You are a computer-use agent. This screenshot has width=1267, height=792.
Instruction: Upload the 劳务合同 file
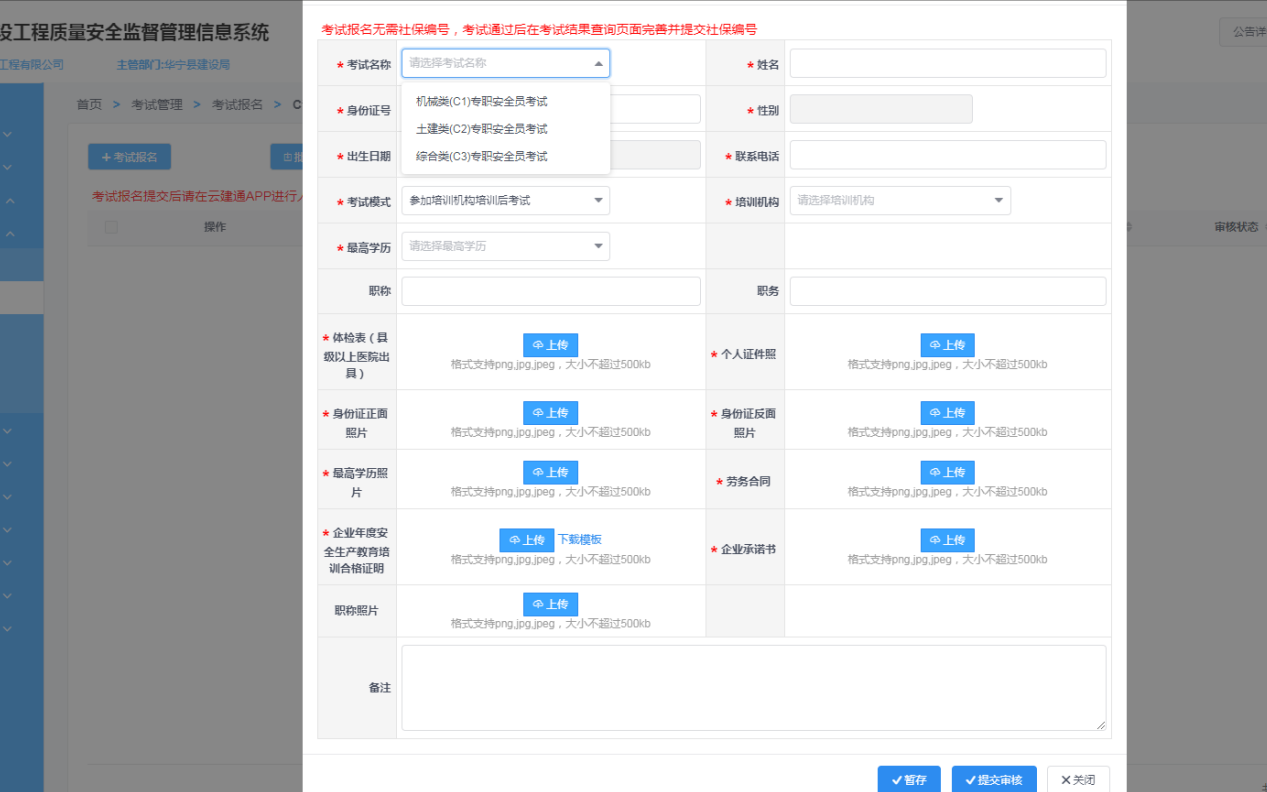947,472
